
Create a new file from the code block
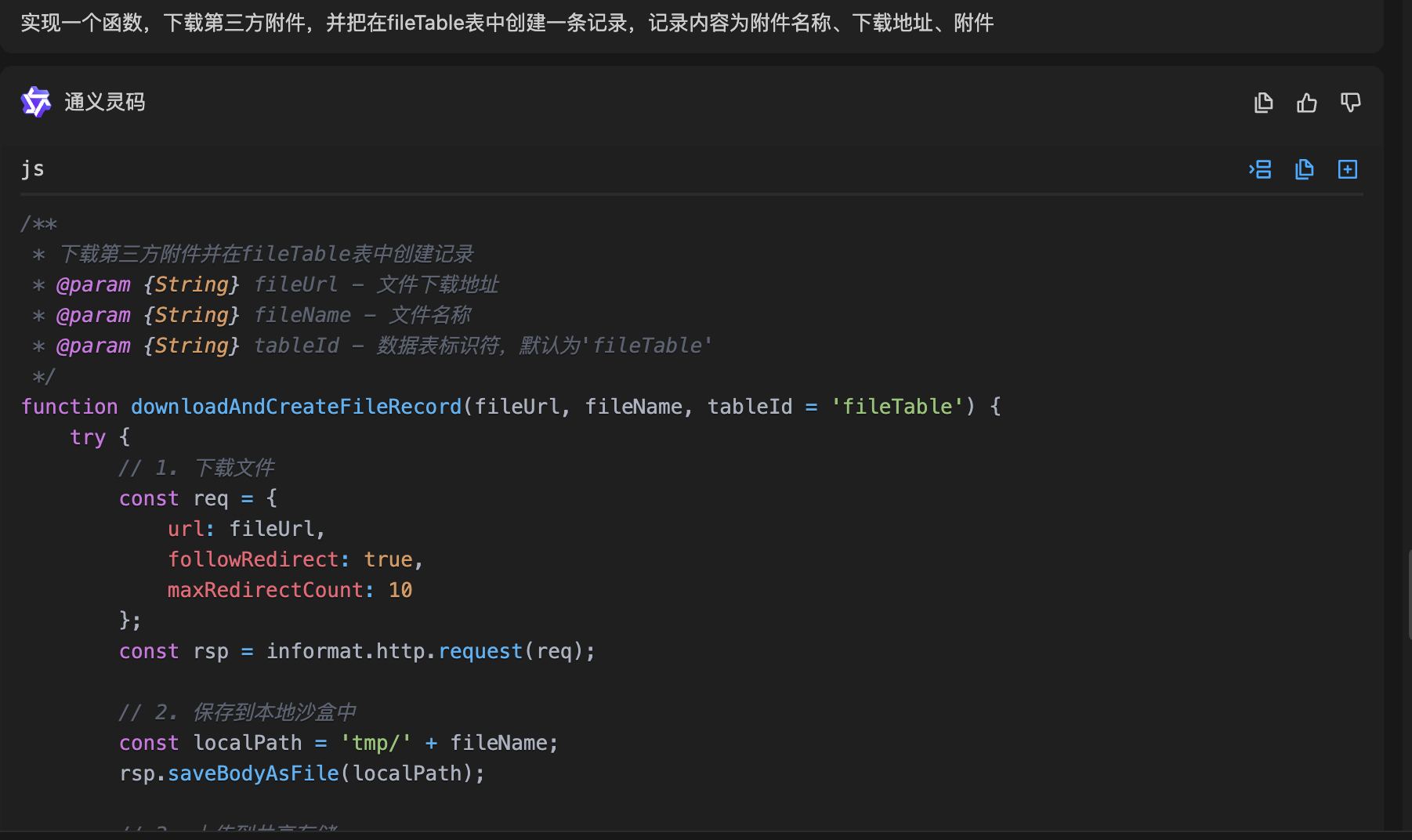pos(1347,169)
